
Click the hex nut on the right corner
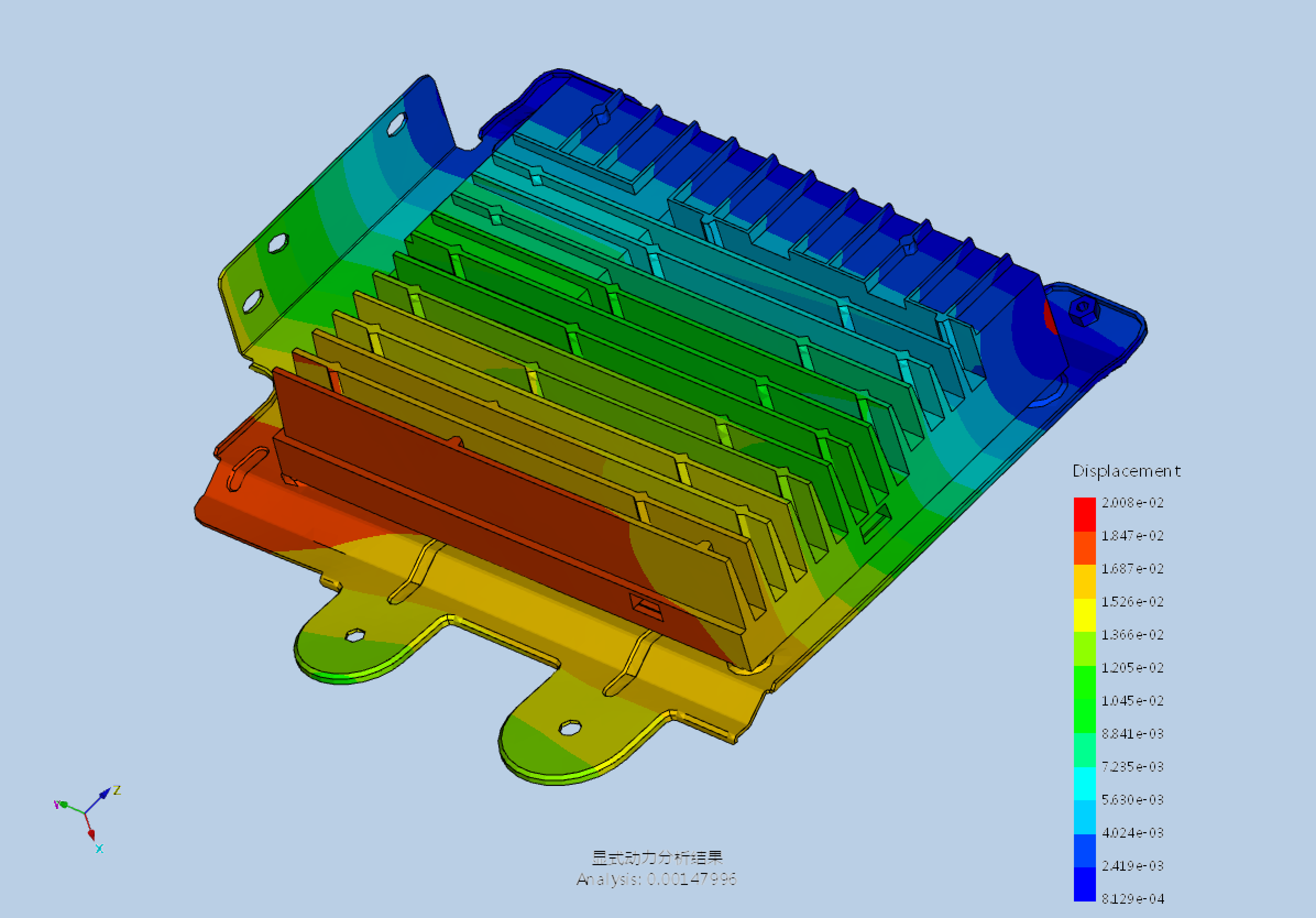tap(1083, 312)
